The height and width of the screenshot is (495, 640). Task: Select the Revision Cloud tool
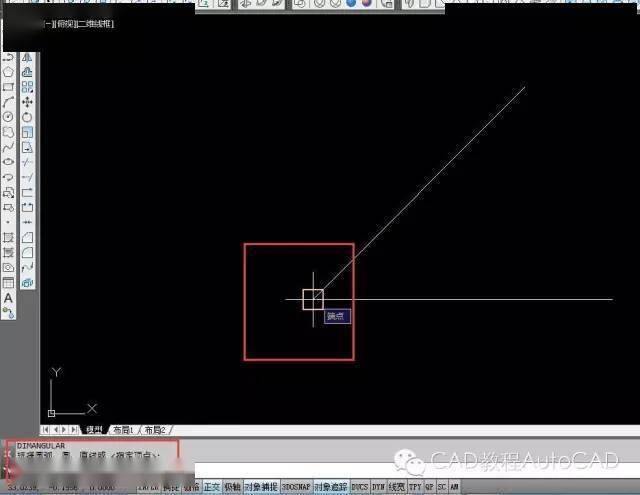click(x=8, y=132)
